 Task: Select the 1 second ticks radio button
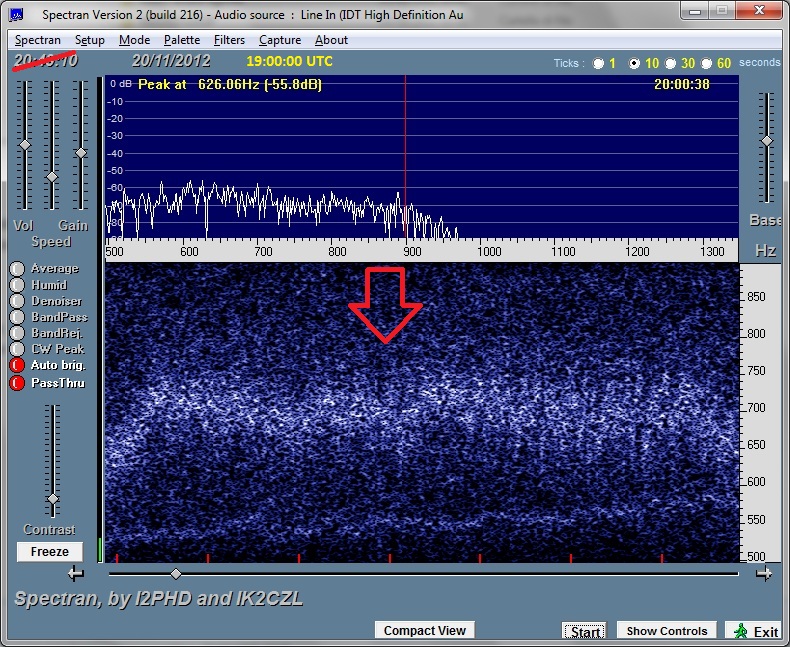tap(599, 63)
